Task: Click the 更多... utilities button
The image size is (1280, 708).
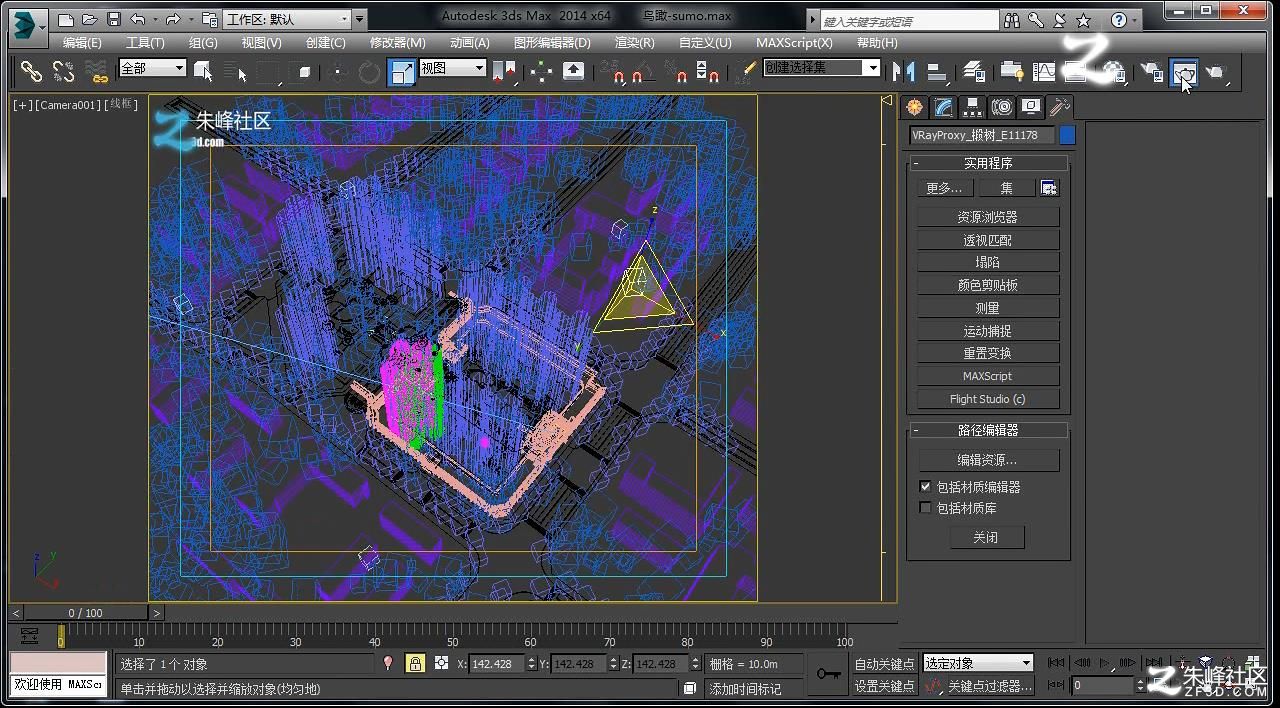Action: 944,188
